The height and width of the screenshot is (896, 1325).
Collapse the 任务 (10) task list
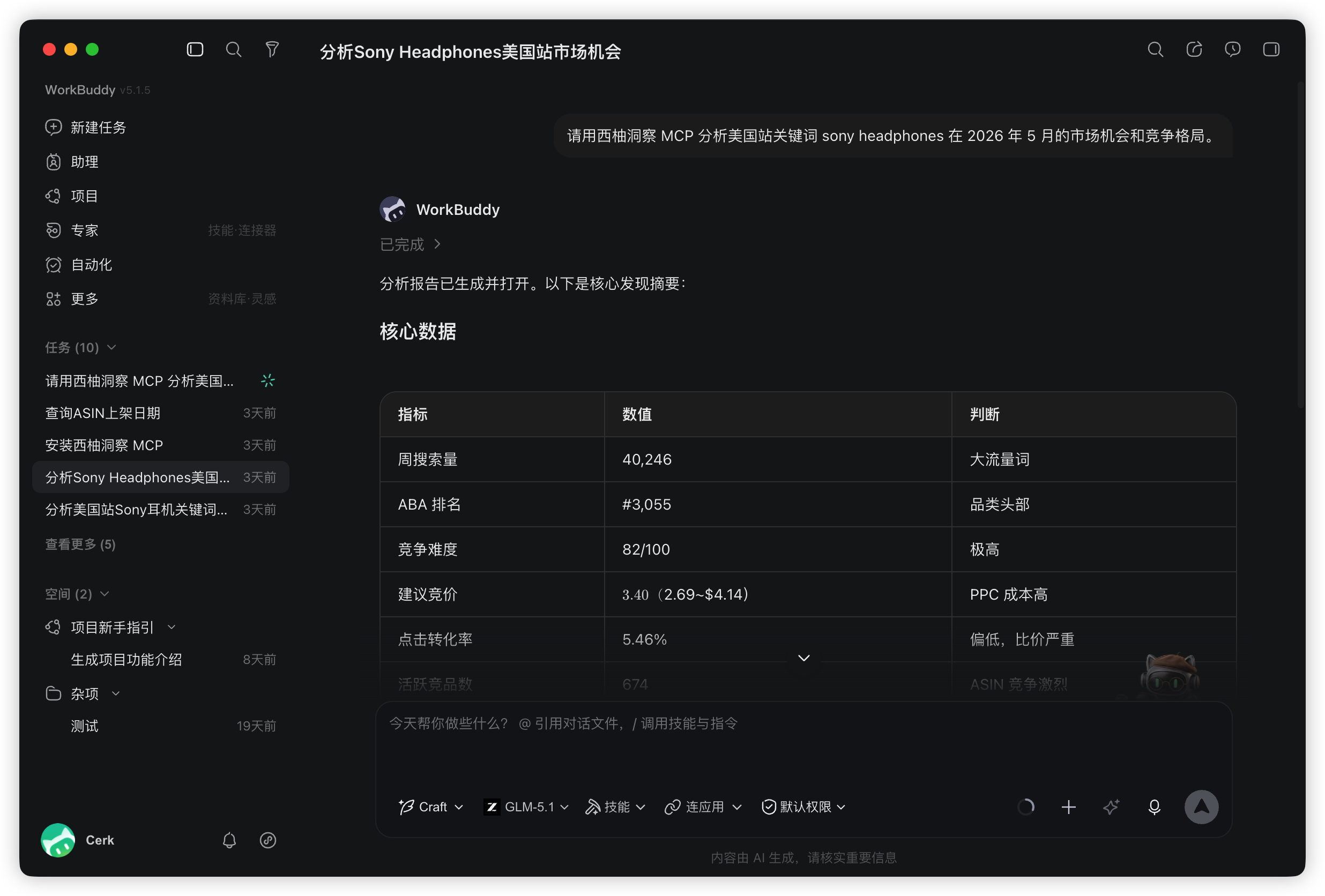click(80, 348)
